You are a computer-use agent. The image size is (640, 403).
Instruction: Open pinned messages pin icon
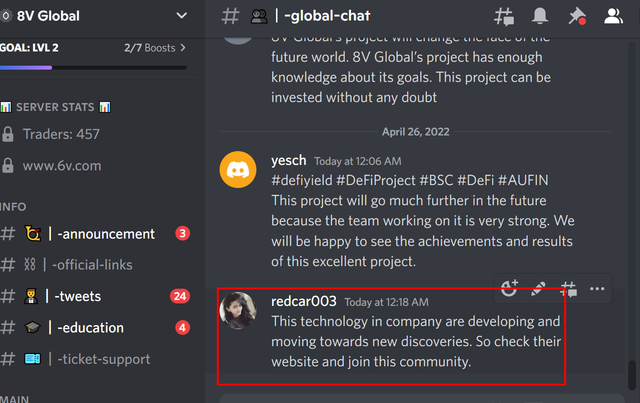(x=577, y=16)
